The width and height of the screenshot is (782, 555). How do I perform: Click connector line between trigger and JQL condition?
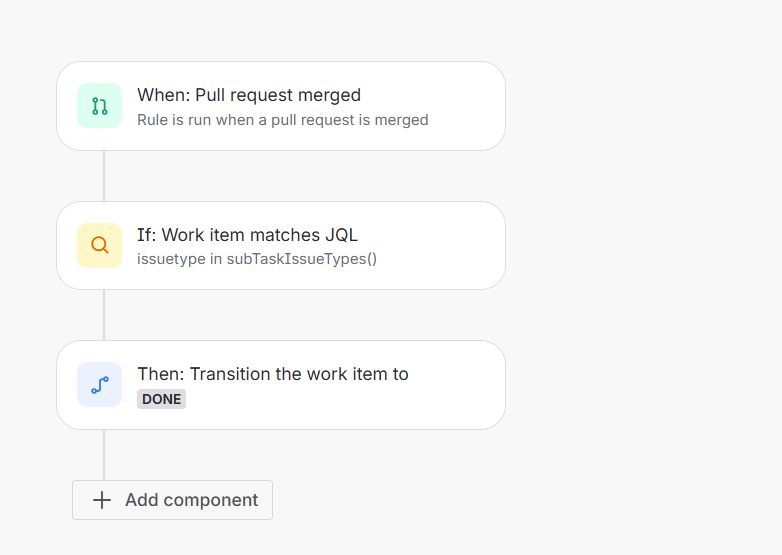104,176
